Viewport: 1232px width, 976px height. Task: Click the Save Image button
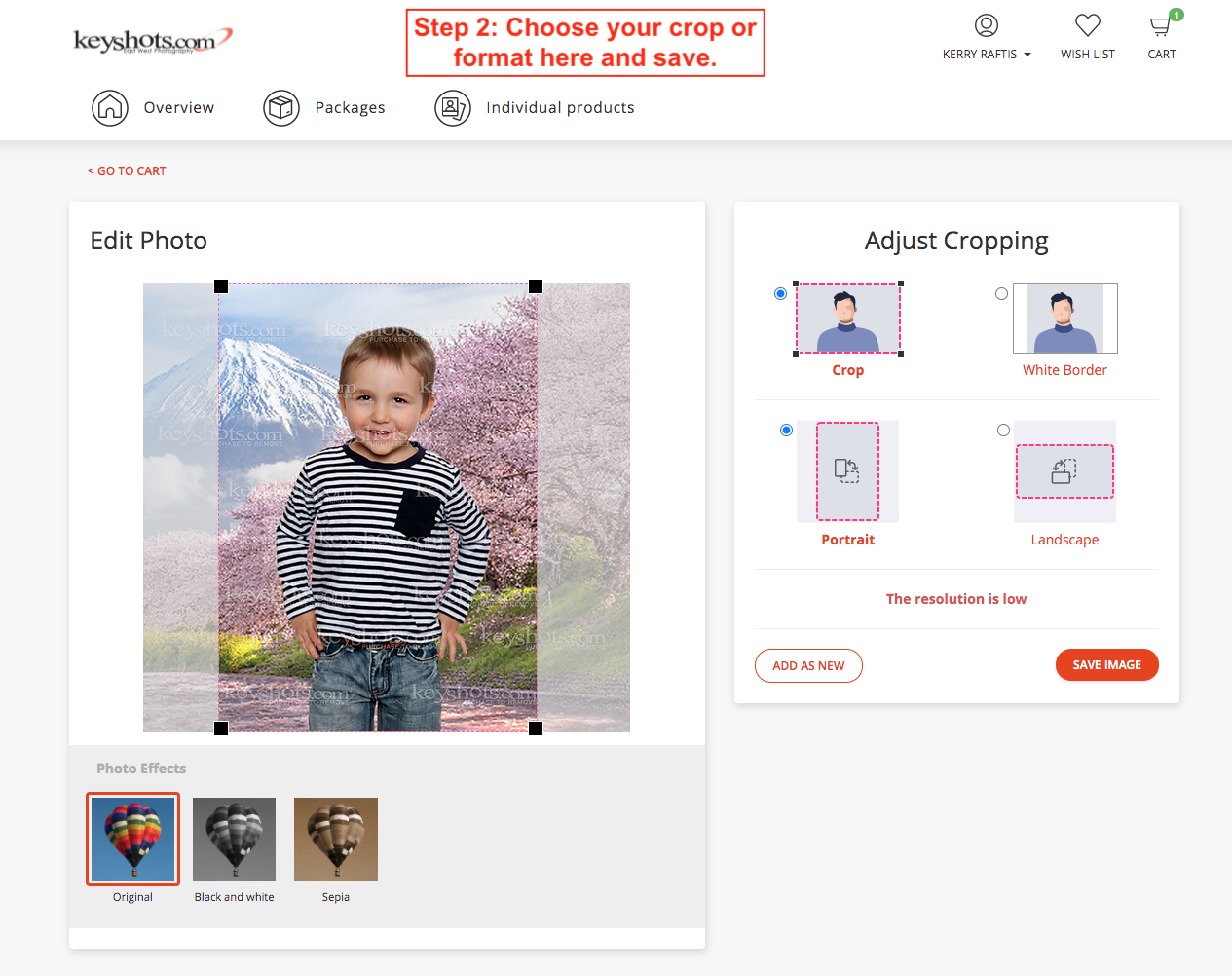coord(1106,665)
